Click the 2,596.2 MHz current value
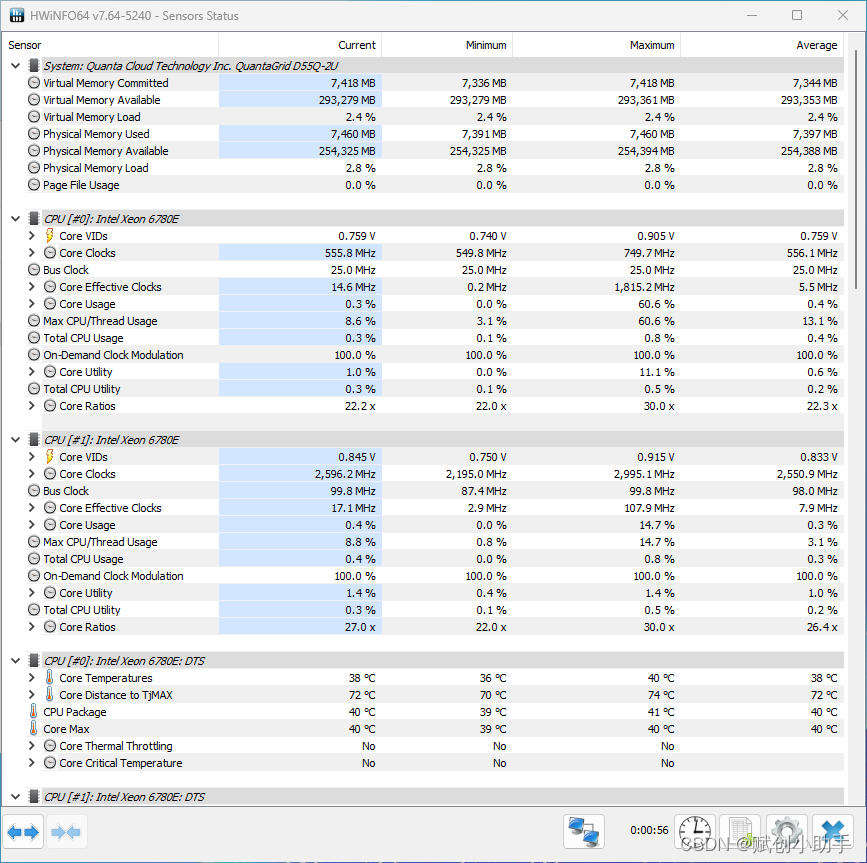 pyautogui.click(x=345, y=474)
